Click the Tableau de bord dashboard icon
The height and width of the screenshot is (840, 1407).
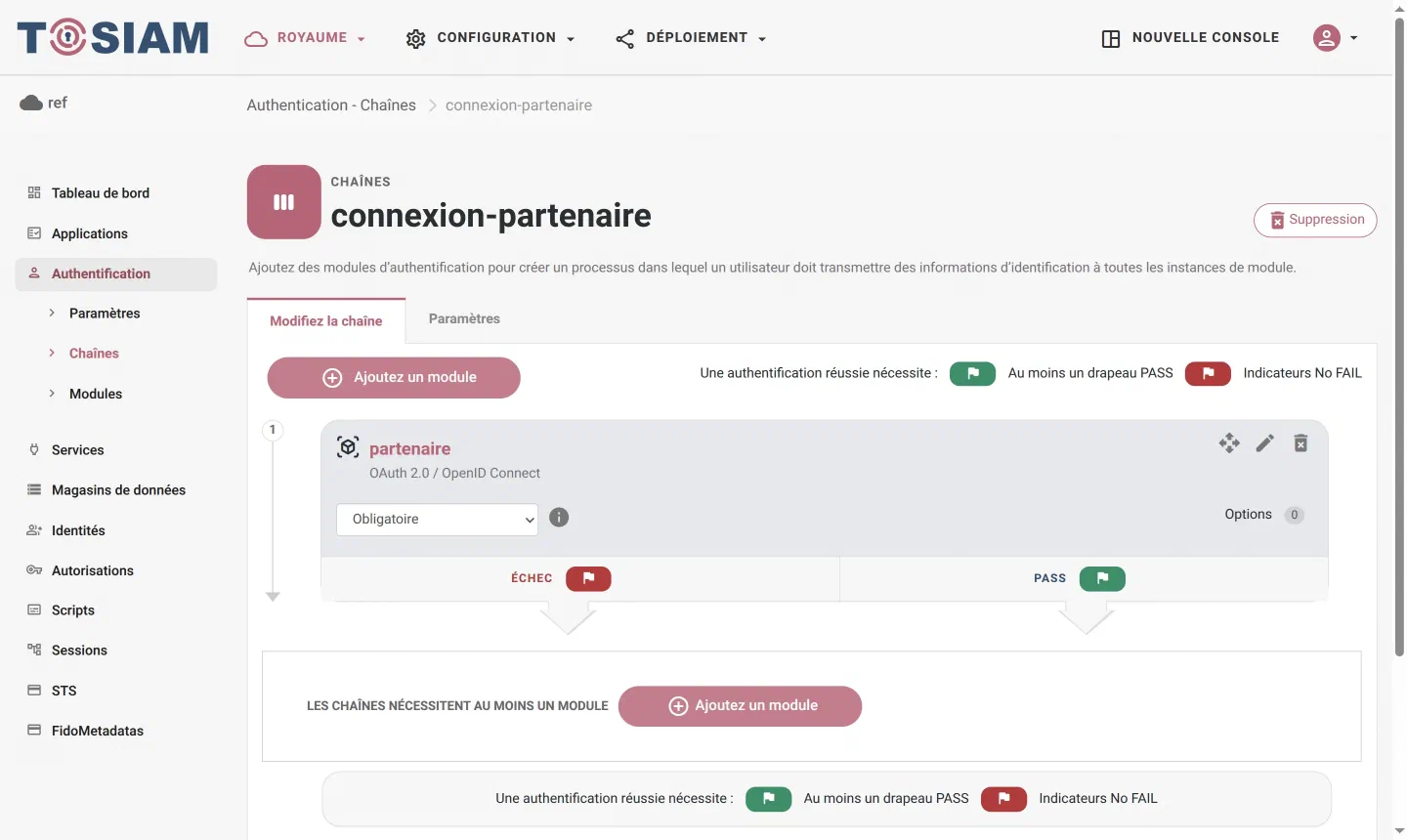point(34,192)
